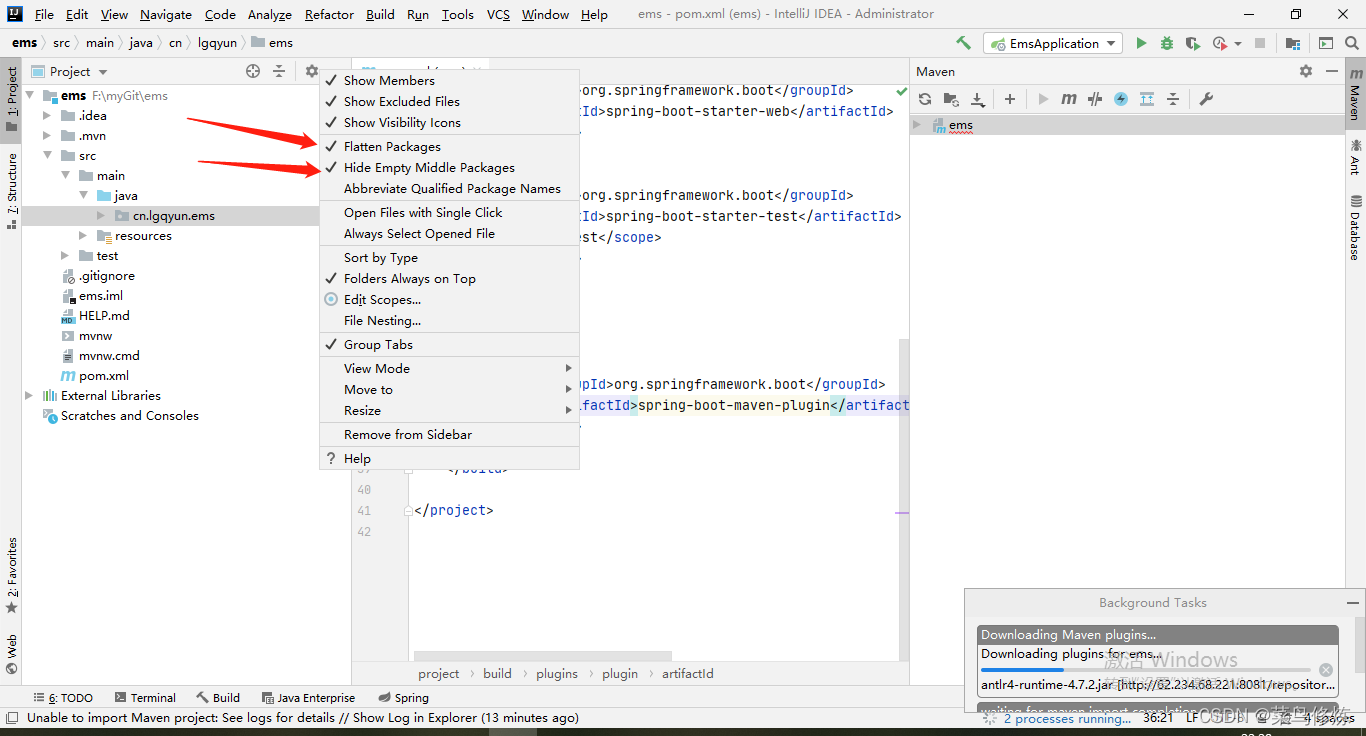
Task: Open Spring tool window
Action: click(x=404, y=698)
